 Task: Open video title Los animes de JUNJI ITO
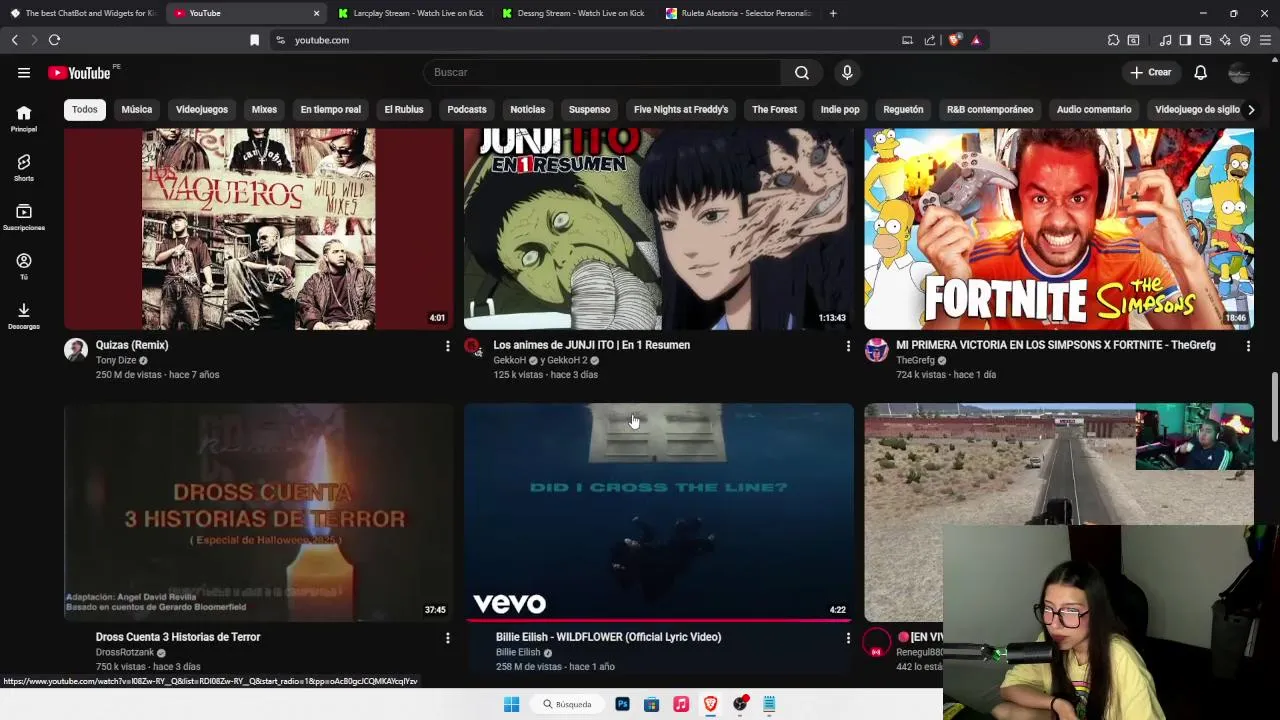(591, 345)
